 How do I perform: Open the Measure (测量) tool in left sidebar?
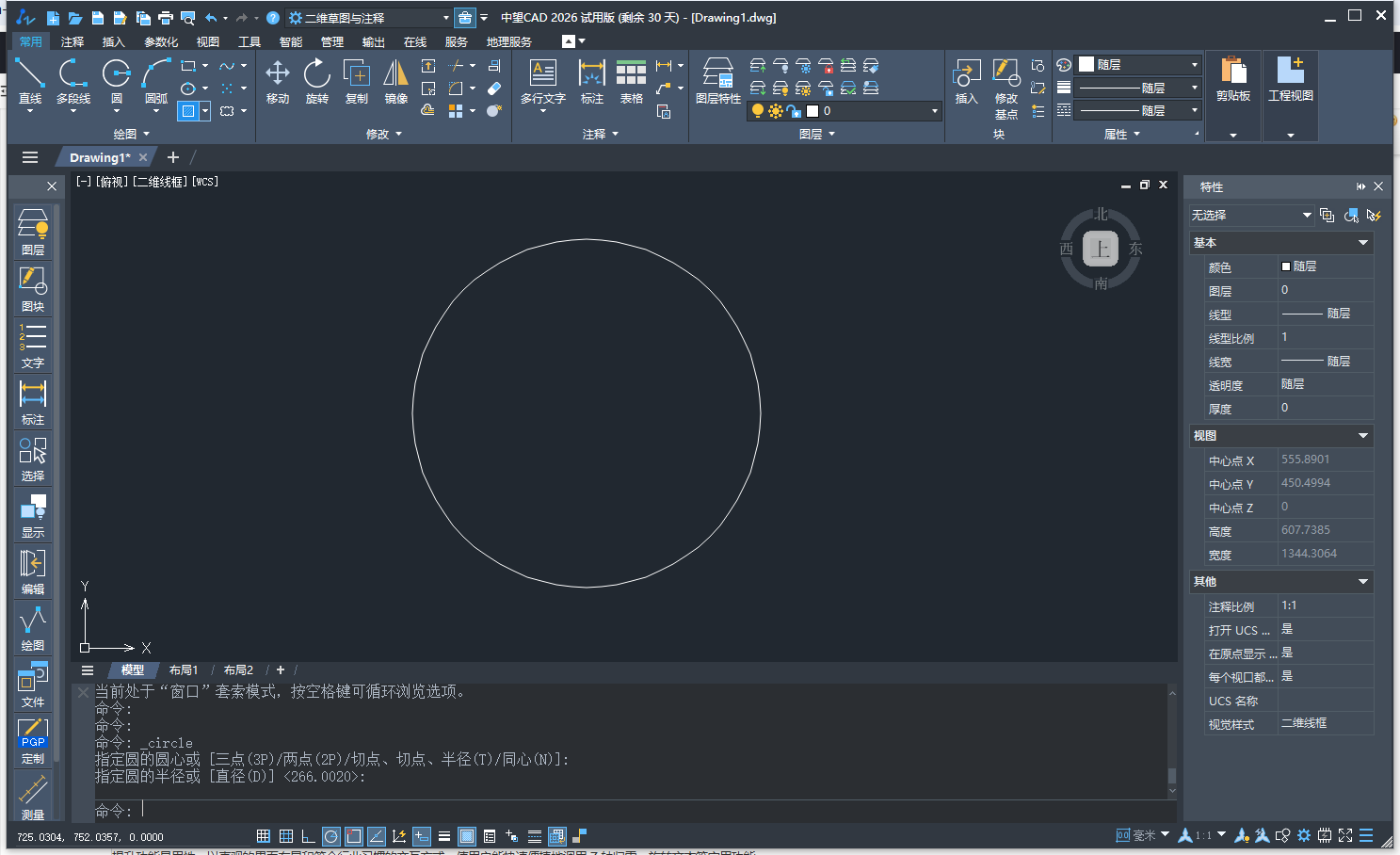coord(33,797)
